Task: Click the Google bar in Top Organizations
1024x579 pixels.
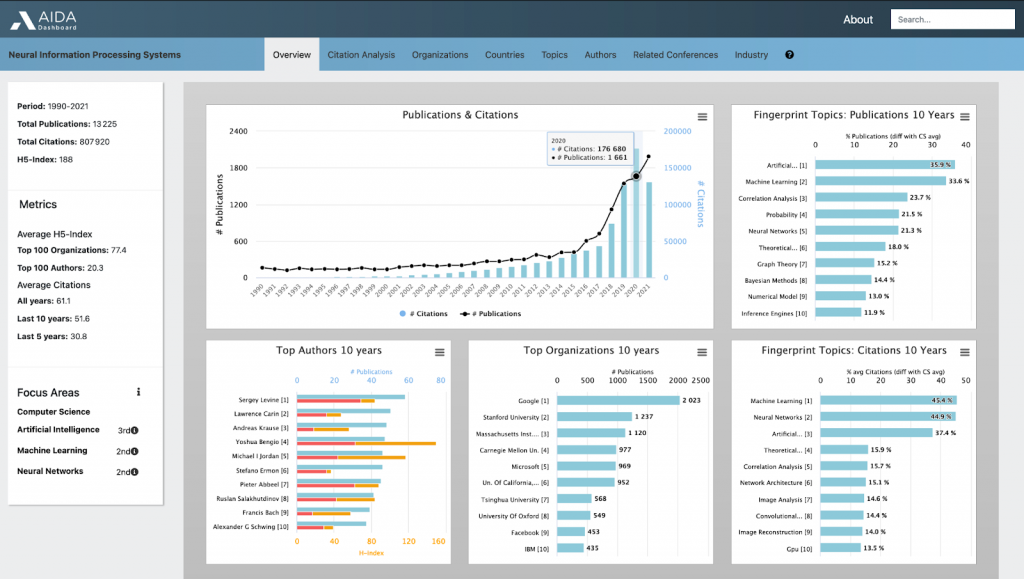Action: point(617,400)
